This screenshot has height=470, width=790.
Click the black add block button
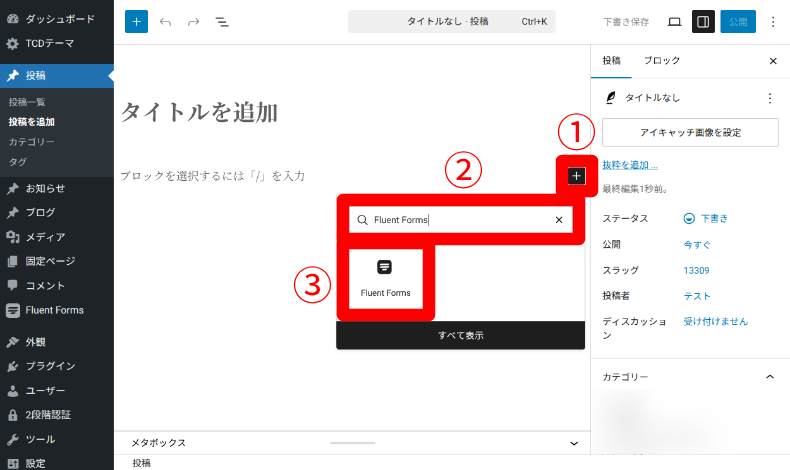click(x=576, y=176)
